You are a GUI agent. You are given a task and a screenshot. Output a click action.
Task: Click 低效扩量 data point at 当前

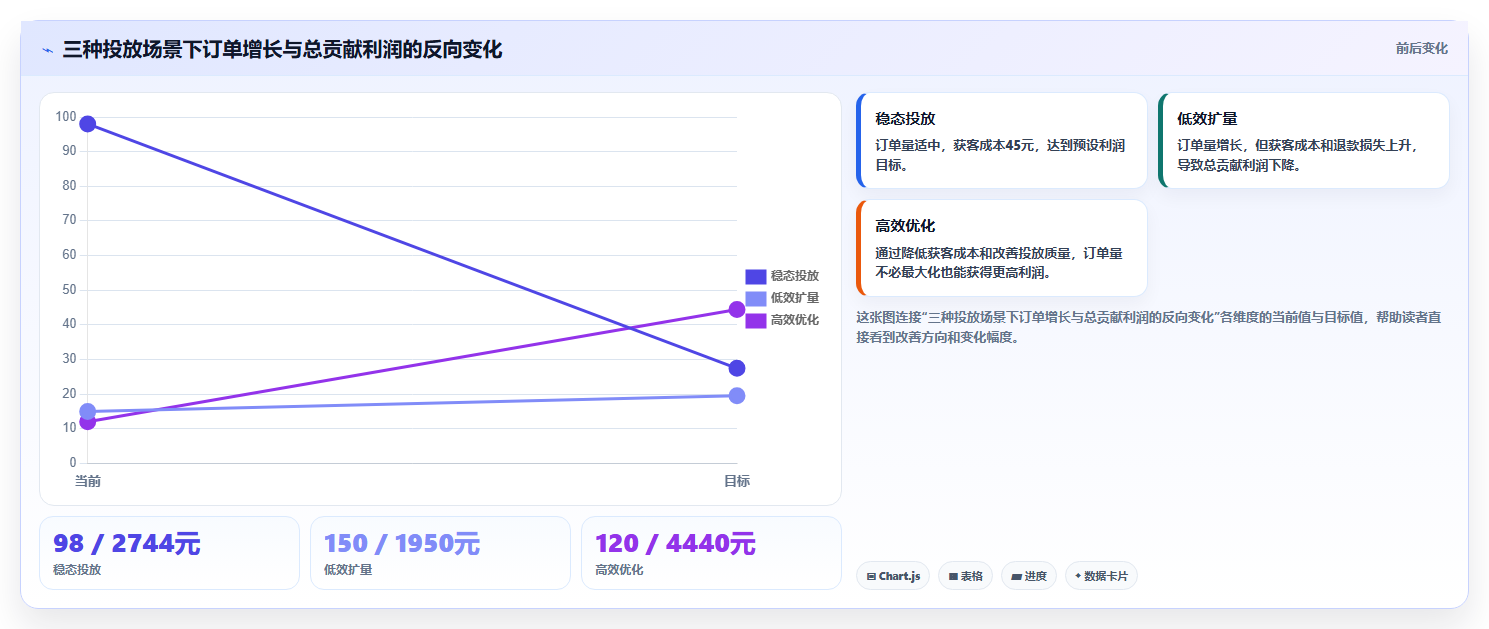click(x=88, y=411)
